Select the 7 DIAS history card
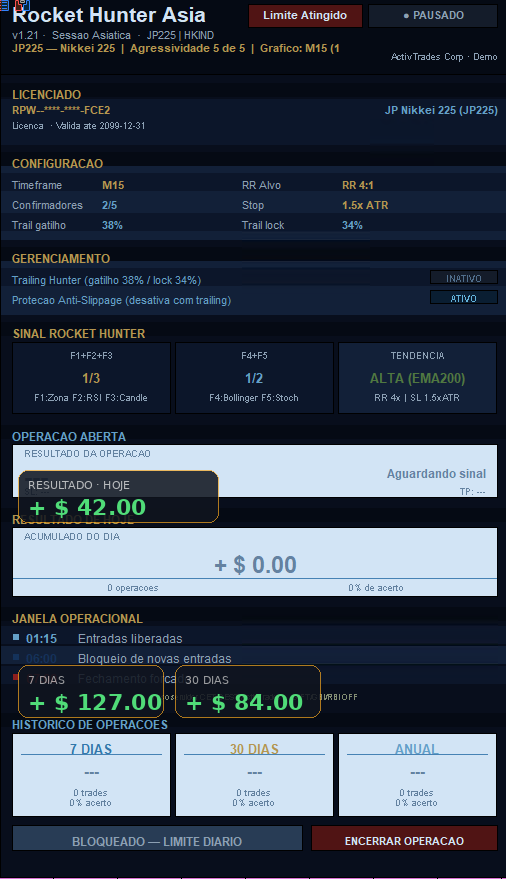Image resolution: width=506 pixels, height=879 pixels. click(91, 775)
